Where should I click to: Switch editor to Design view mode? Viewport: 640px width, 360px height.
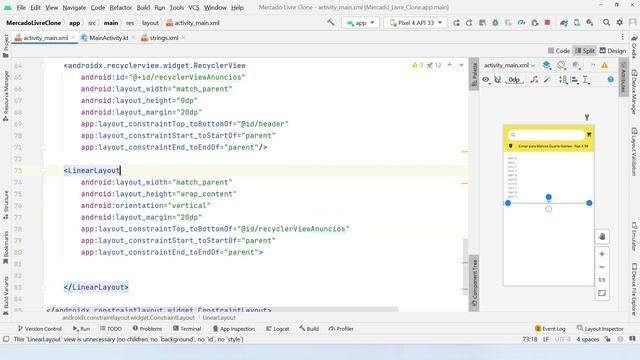(612, 51)
